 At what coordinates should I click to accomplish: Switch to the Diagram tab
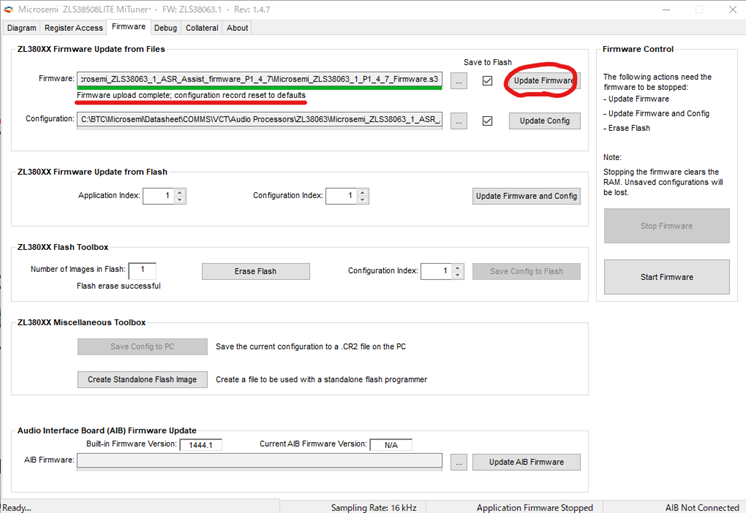coord(22,28)
